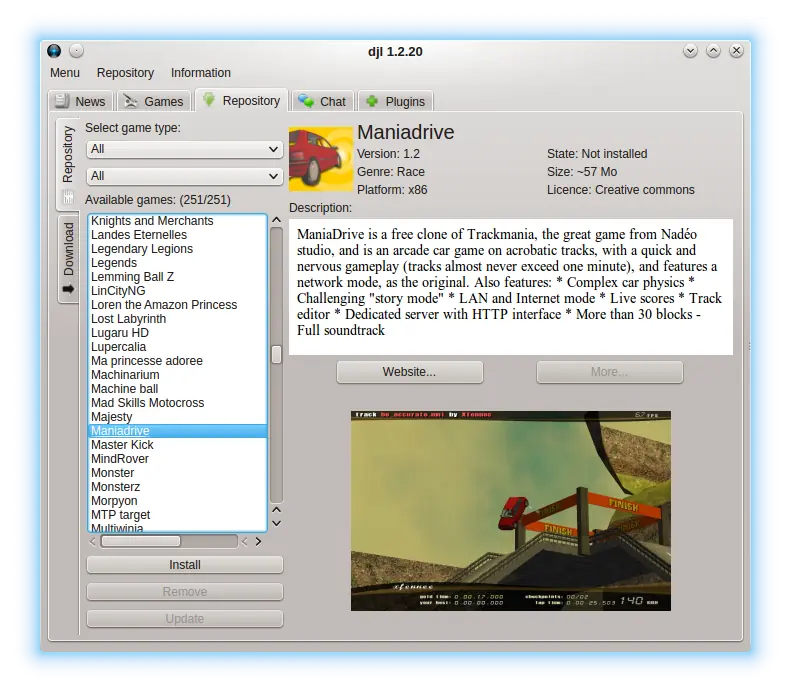Click the game list scroll up arrow at top
Viewport: 791px width, 692px height.
[x=276, y=220]
